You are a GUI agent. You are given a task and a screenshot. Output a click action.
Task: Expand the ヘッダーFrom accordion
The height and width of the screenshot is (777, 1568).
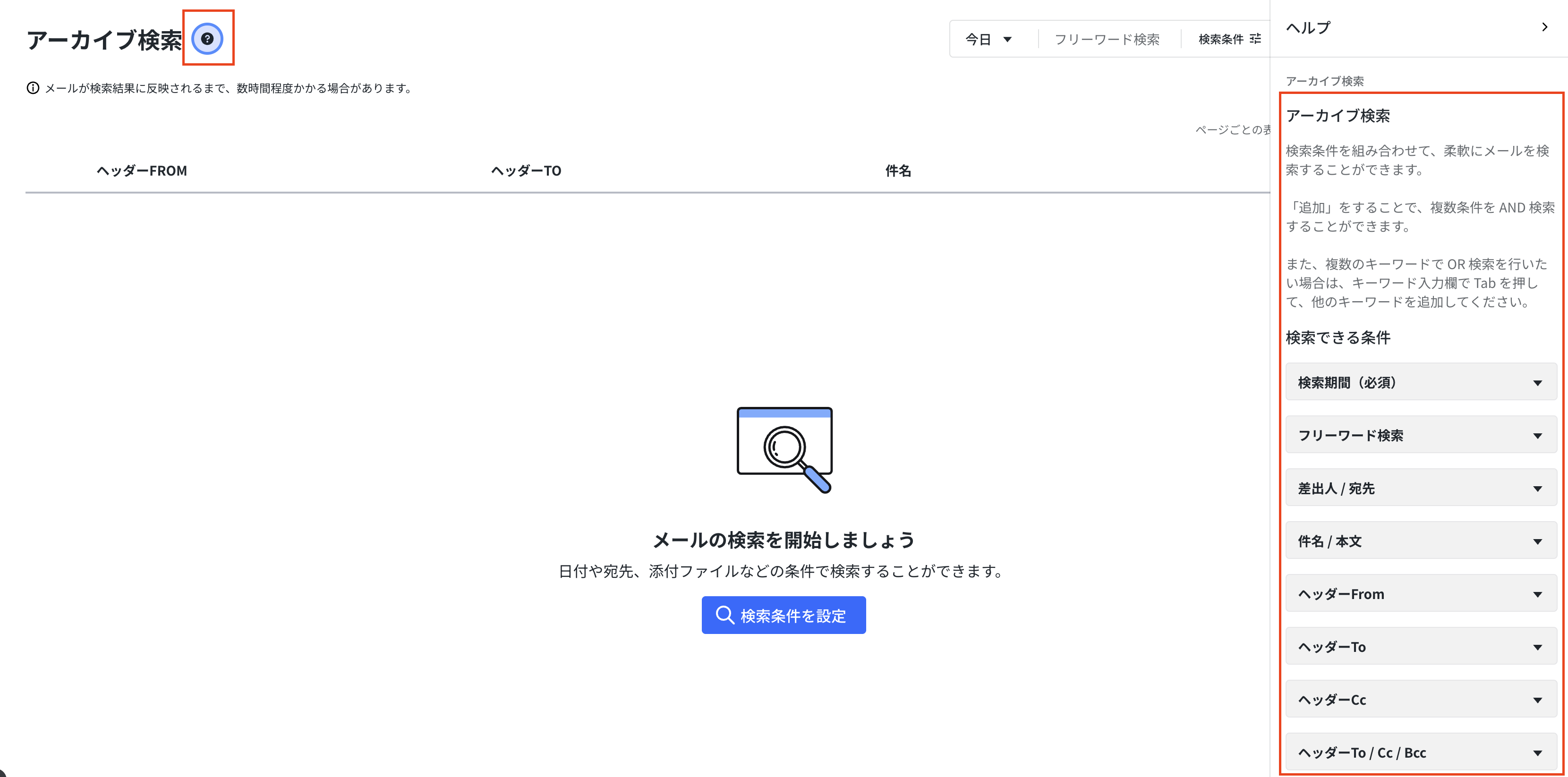click(1421, 594)
